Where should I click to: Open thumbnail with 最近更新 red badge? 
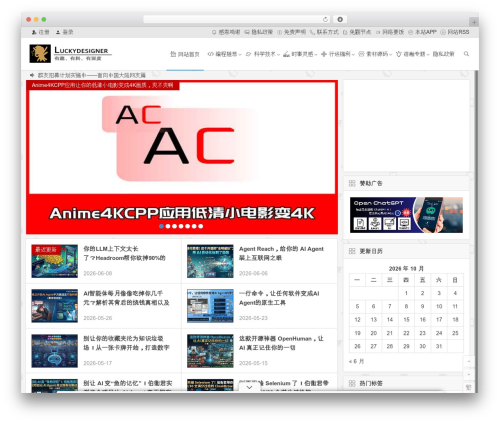point(55,261)
